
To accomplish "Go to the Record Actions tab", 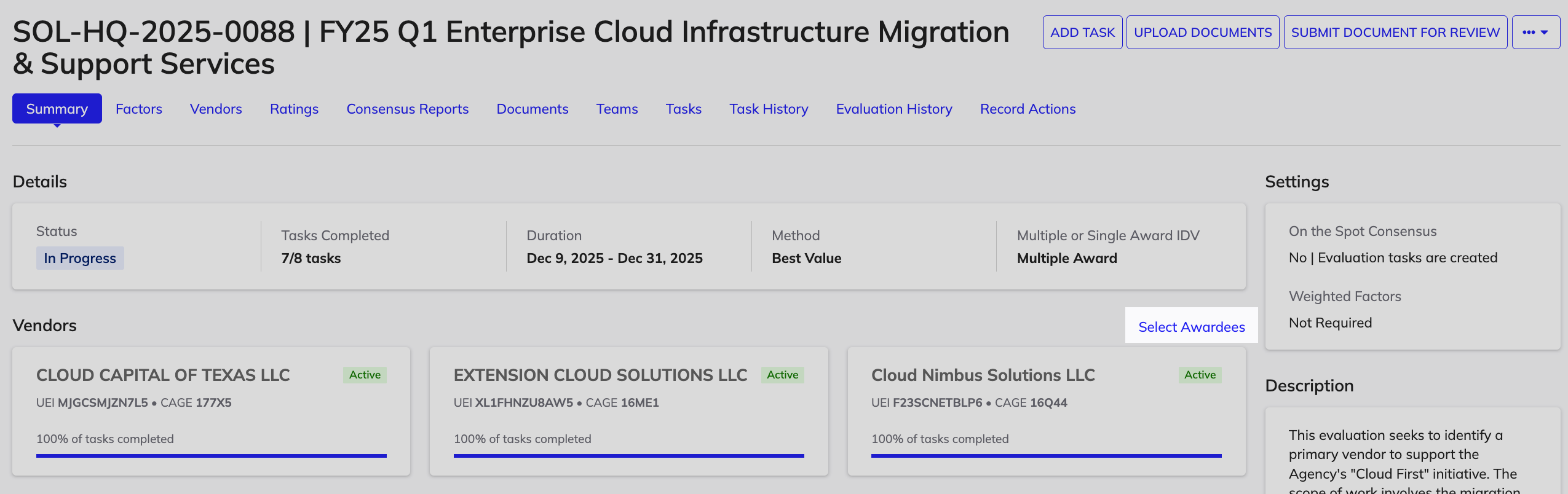I will (x=1028, y=109).
